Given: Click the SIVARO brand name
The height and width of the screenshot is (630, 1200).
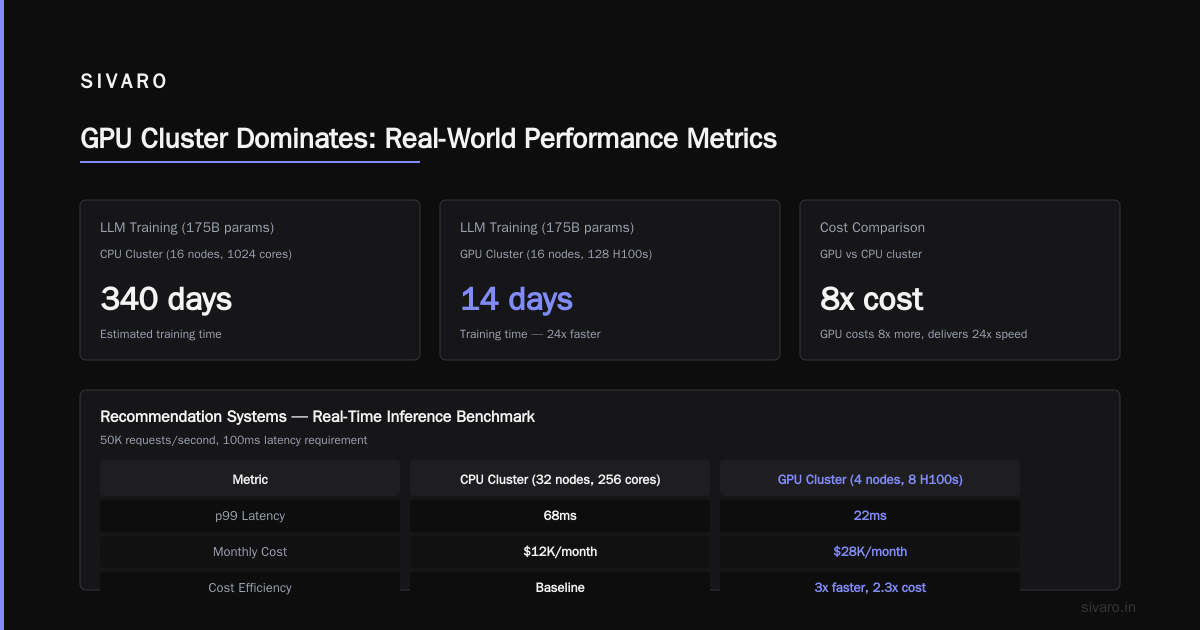Looking at the screenshot, I should tap(123, 82).
